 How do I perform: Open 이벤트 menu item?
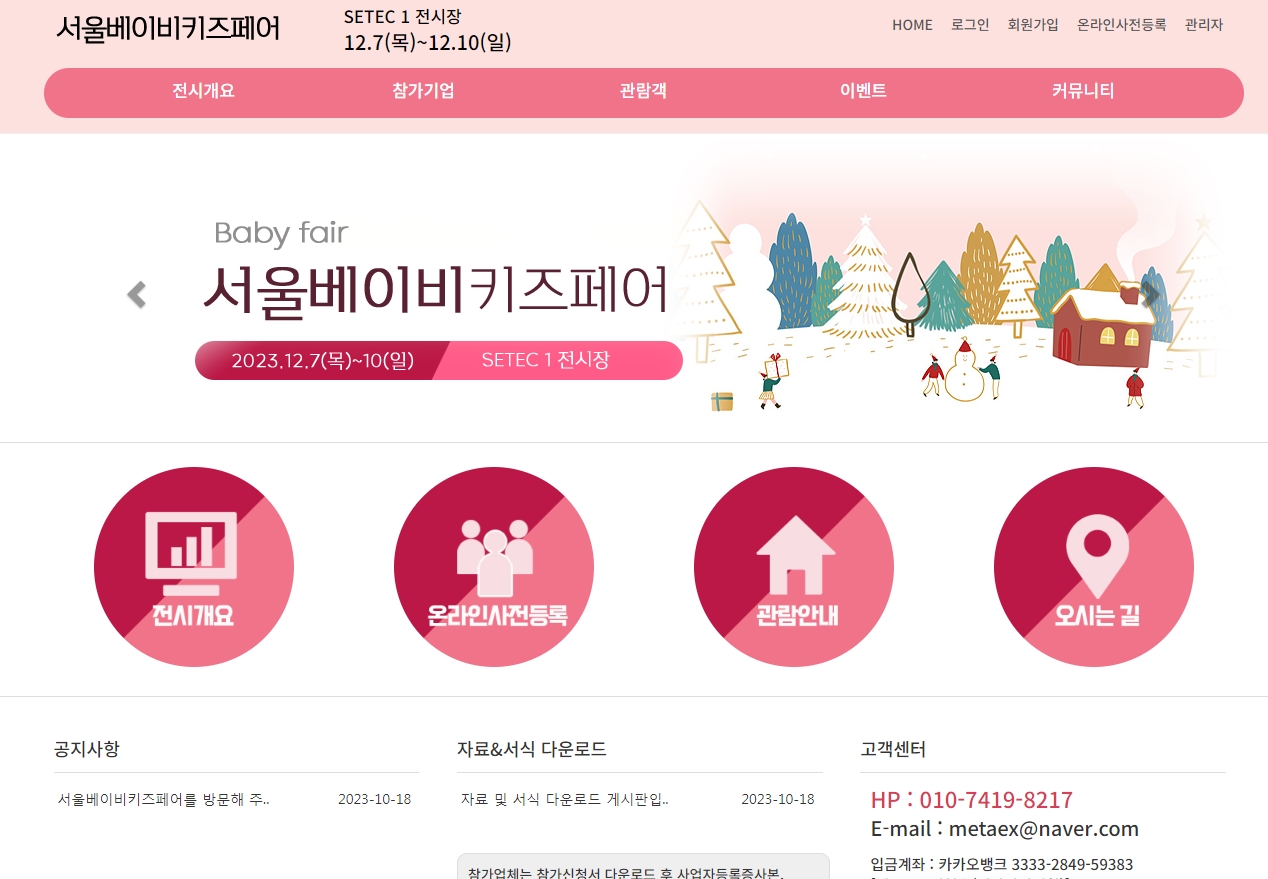coord(863,91)
